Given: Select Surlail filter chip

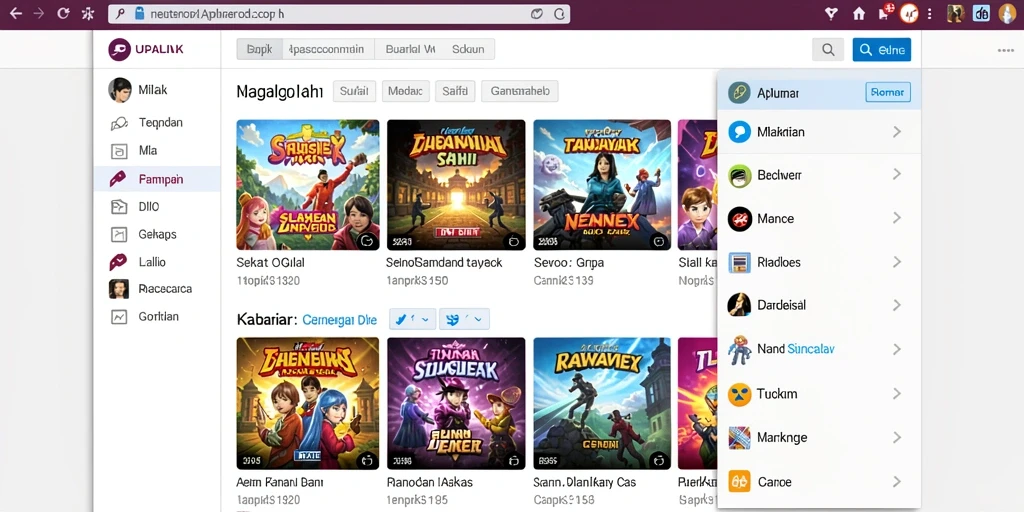Looking at the screenshot, I should click(x=355, y=91).
